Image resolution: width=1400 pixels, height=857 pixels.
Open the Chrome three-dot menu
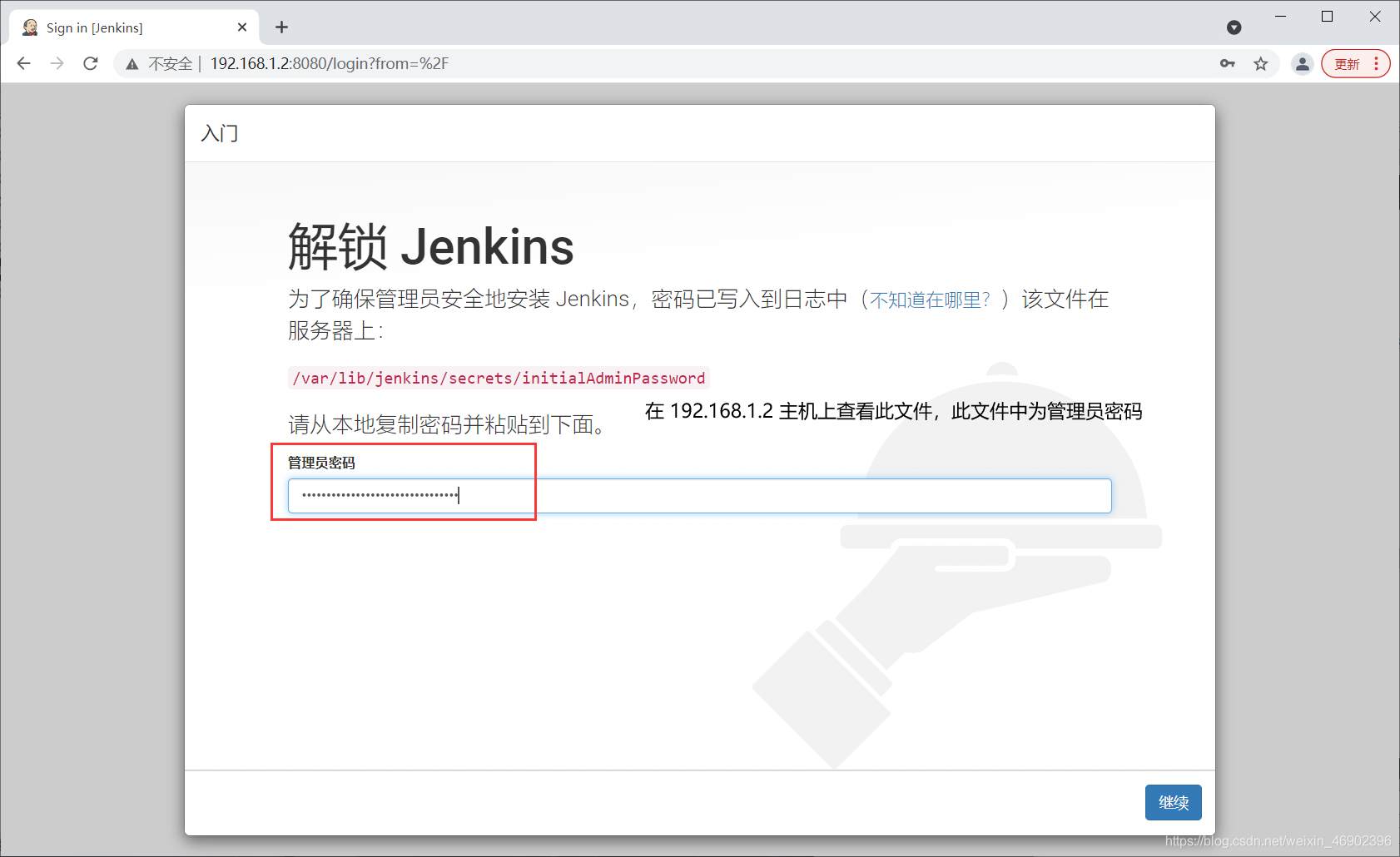pyautogui.click(x=1377, y=63)
